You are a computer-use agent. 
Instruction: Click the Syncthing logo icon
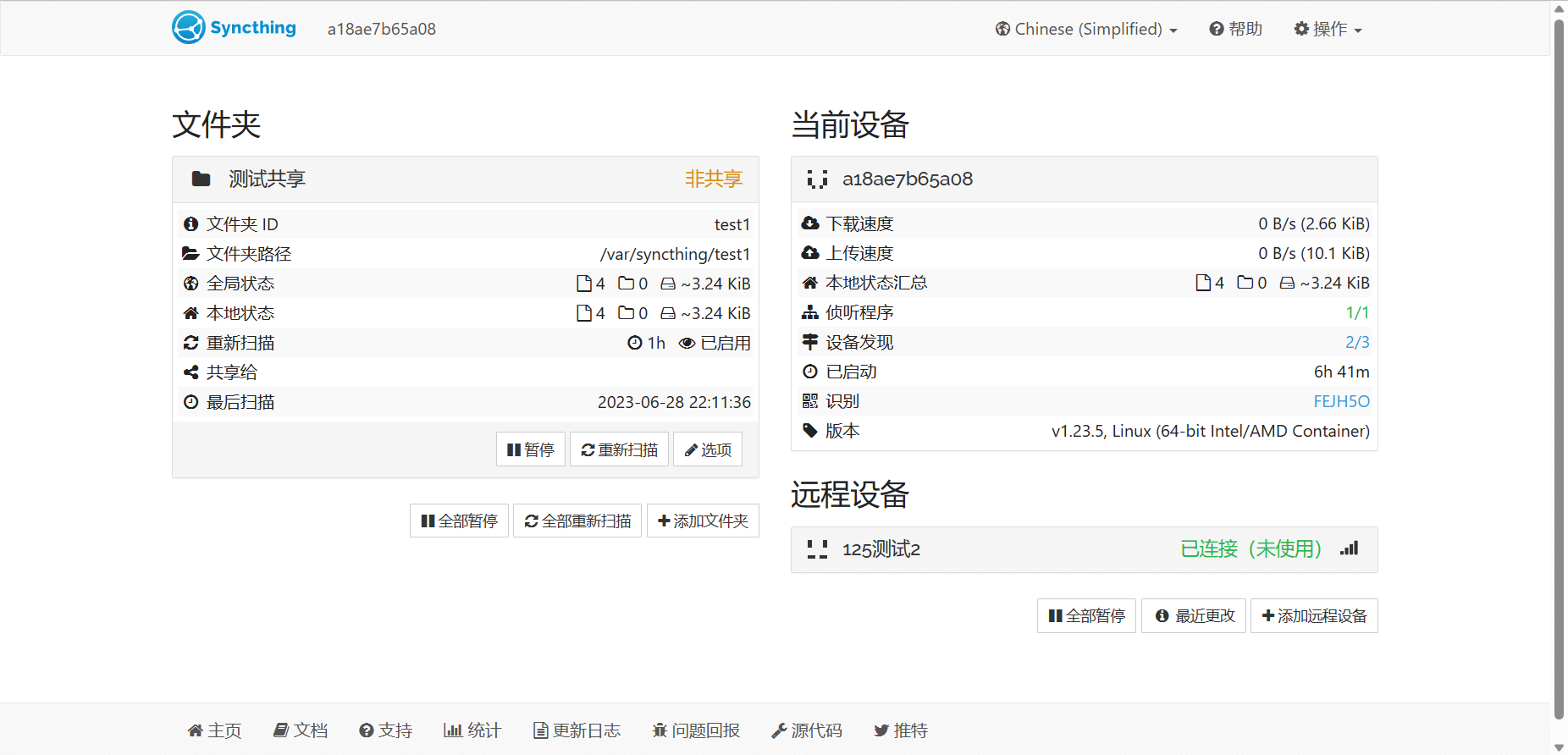tap(189, 27)
